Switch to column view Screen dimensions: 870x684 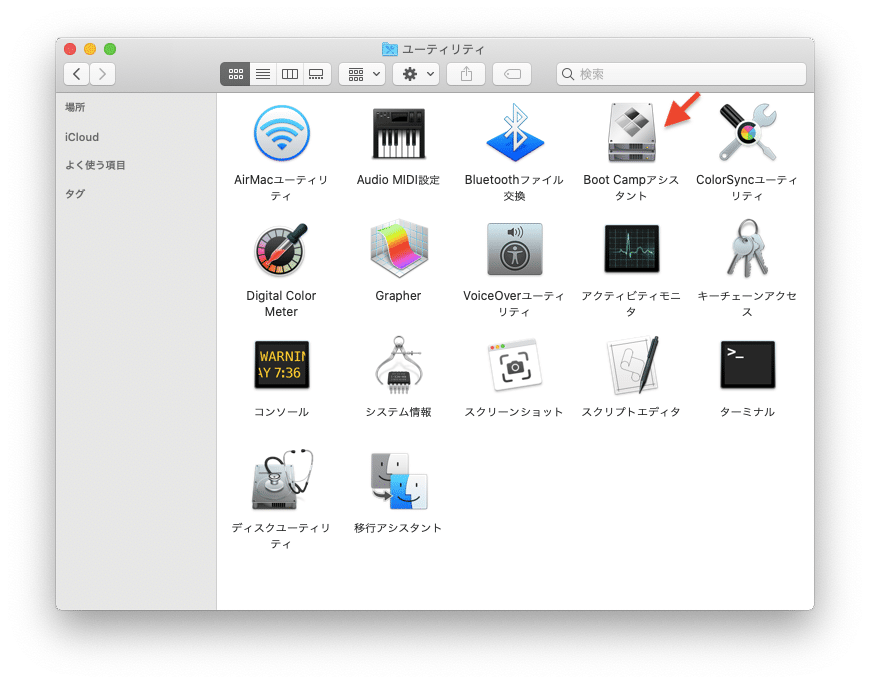pyautogui.click(x=290, y=74)
